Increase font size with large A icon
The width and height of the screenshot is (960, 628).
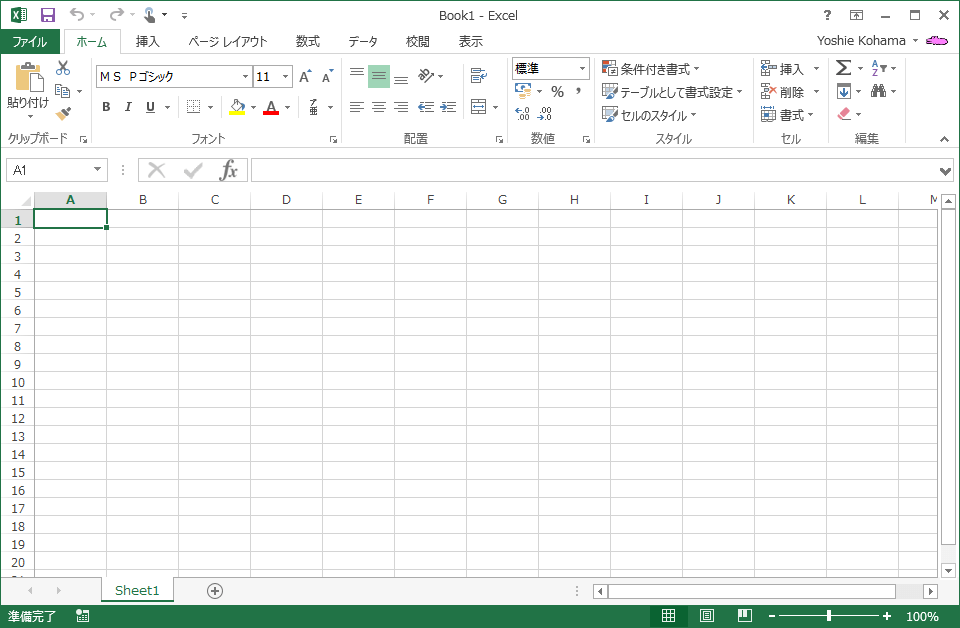[305, 77]
